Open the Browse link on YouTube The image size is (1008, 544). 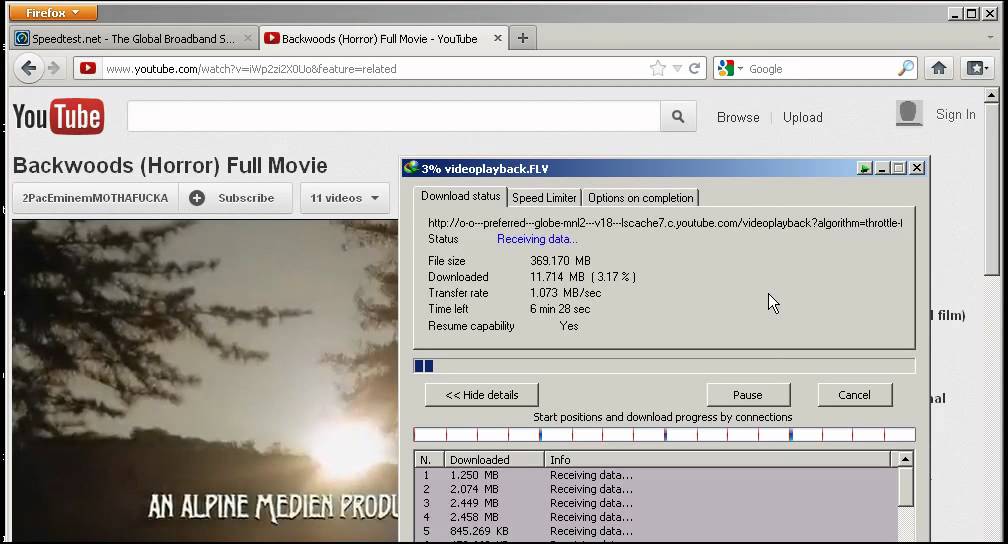738,118
